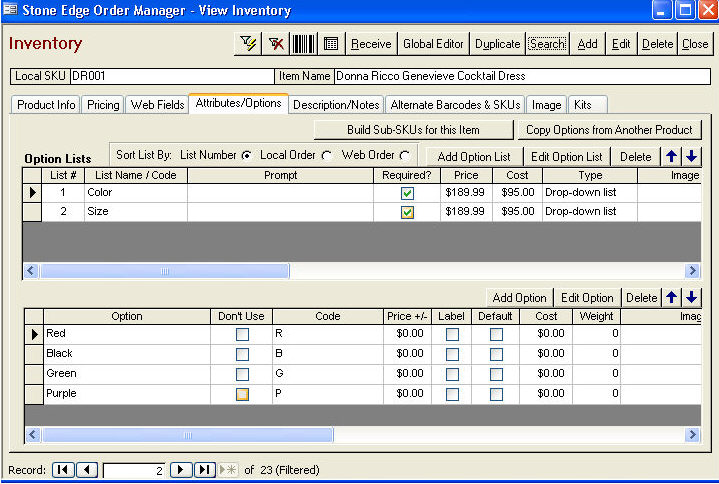Click Delete next to Edit Option
Viewport: 719px width, 484px height.
(642, 298)
